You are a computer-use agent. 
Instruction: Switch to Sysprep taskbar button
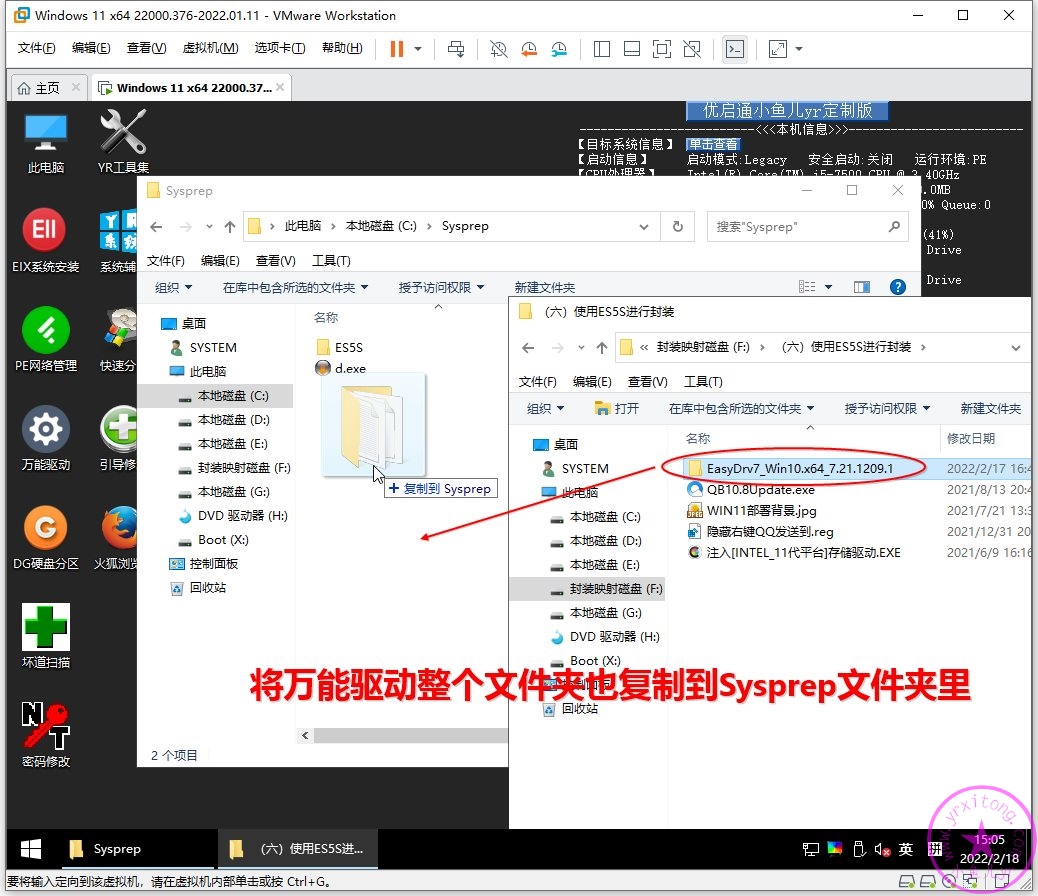click(137, 849)
